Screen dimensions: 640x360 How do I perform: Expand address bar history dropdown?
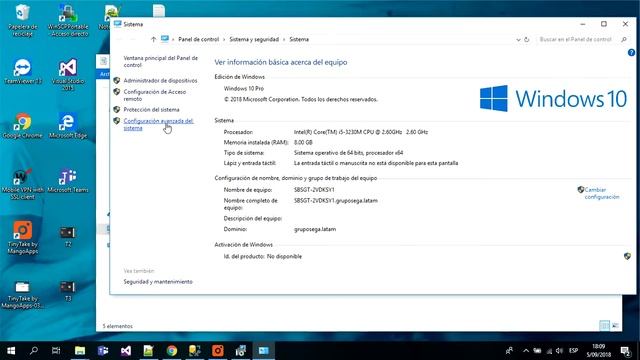(518, 40)
